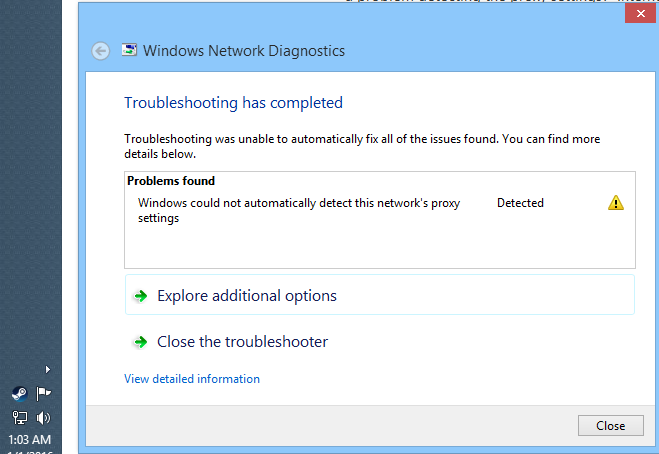This screenshot has width=659, height=454.
Task: Close the dialog with the red X
Action: click(x=640, y=13)
